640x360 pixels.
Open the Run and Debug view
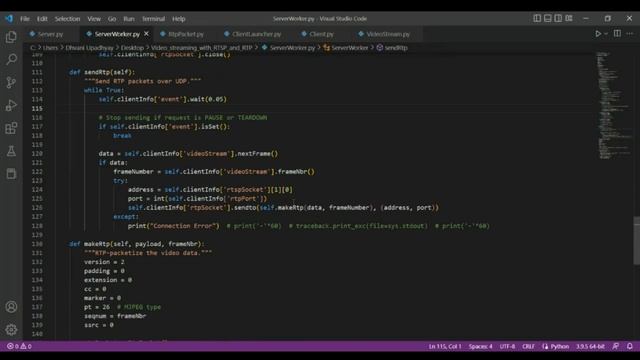coord(11,105)
